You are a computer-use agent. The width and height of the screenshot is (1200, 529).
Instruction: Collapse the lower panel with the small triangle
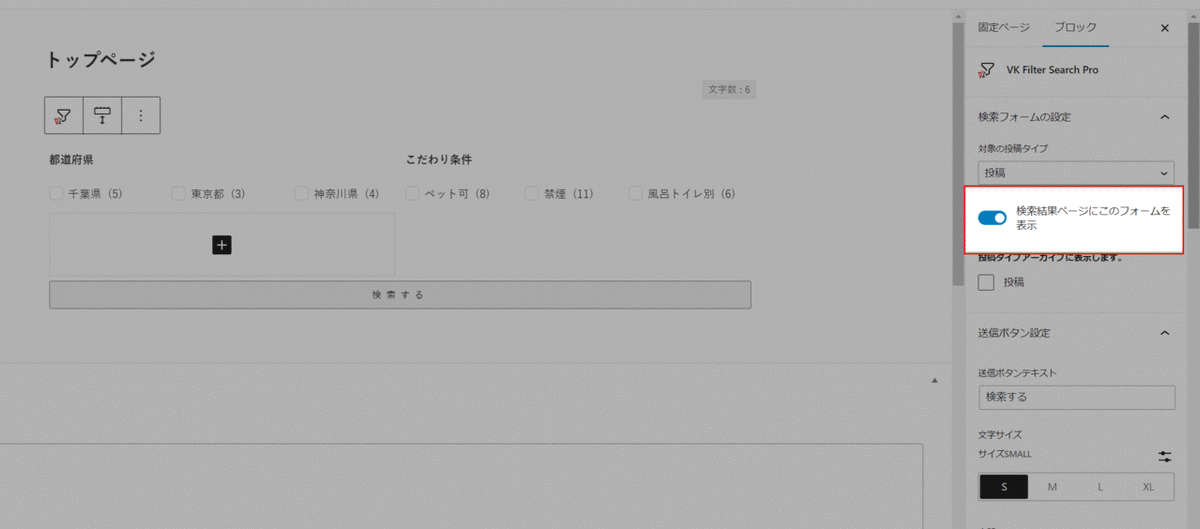point(934,380)
